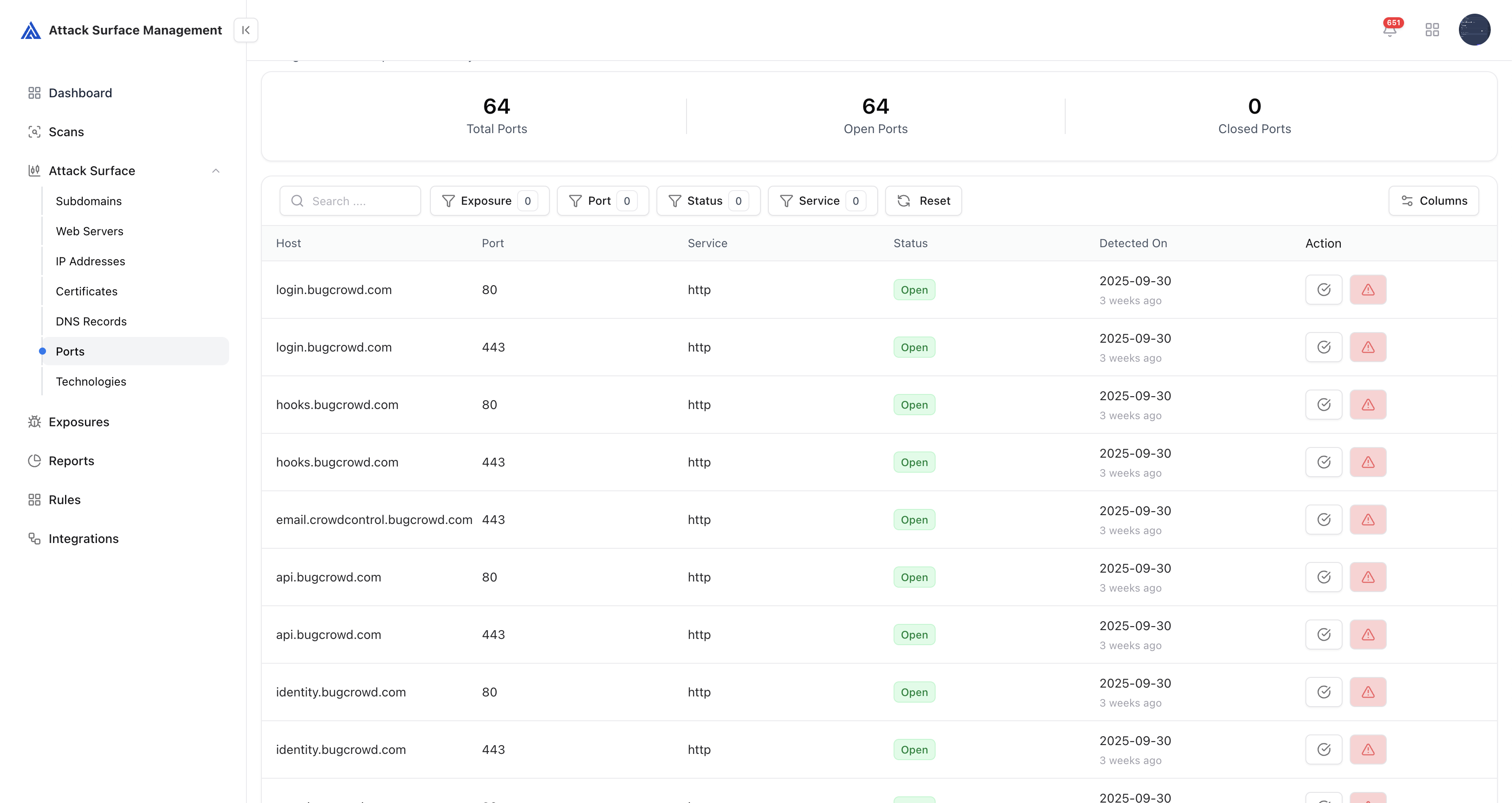Click checkmark action for email.crowdcontrol.bugcrowd.com row
Screen dimensions: 1512x803
(x=1324, y=520)
